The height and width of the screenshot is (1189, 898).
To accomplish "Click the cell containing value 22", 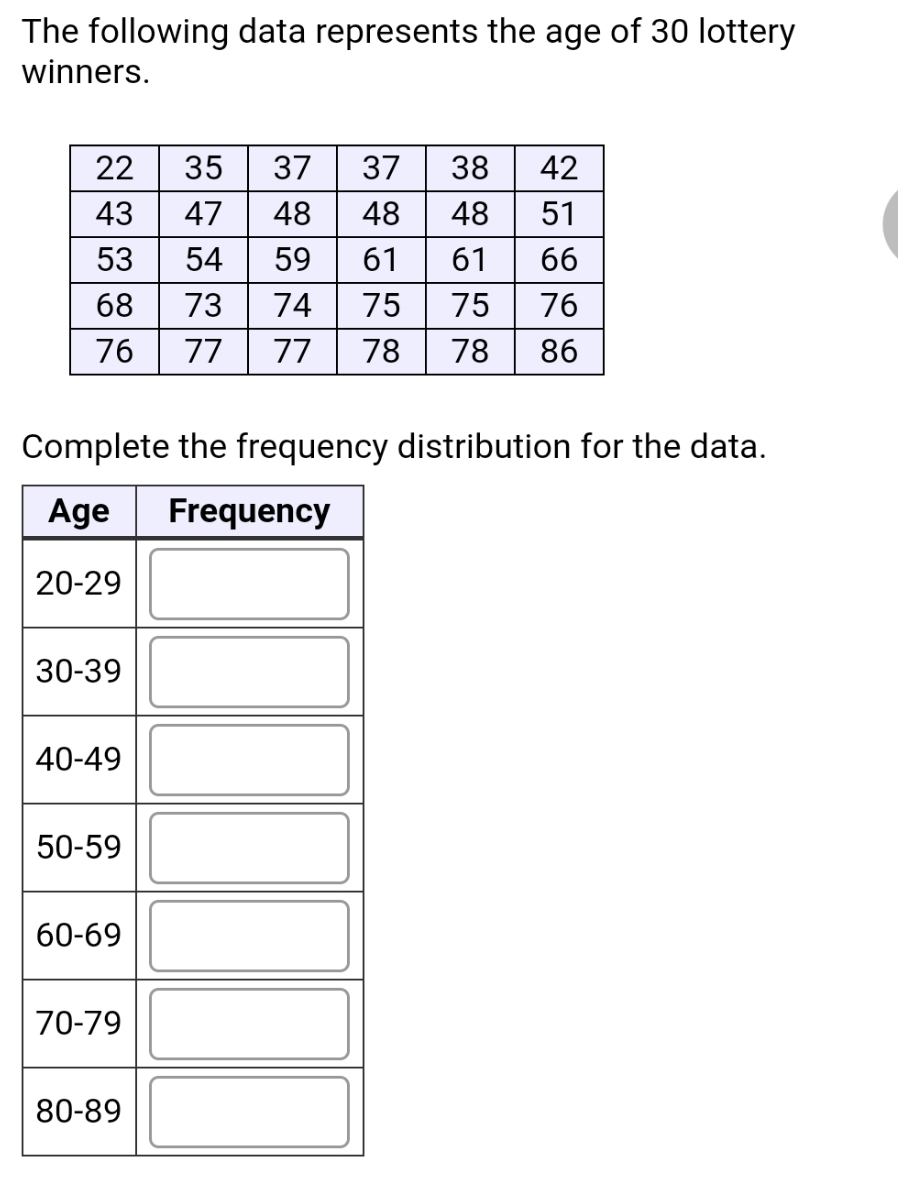I will point(113,168).
